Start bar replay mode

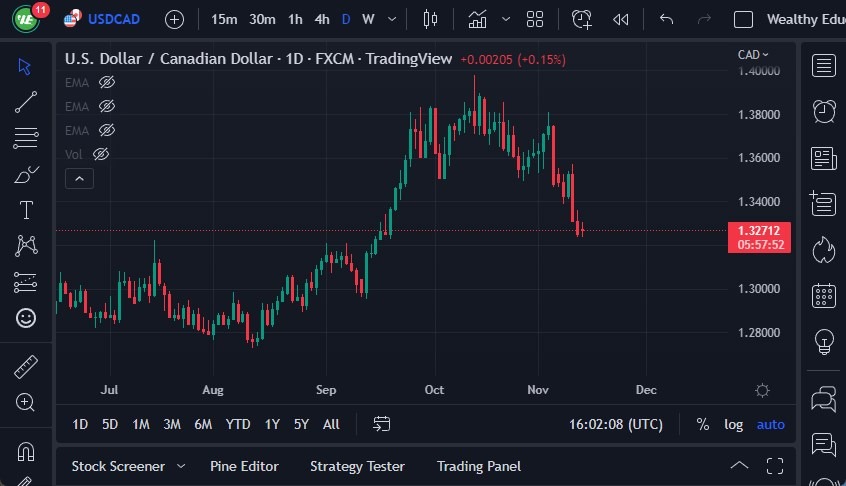620,20
